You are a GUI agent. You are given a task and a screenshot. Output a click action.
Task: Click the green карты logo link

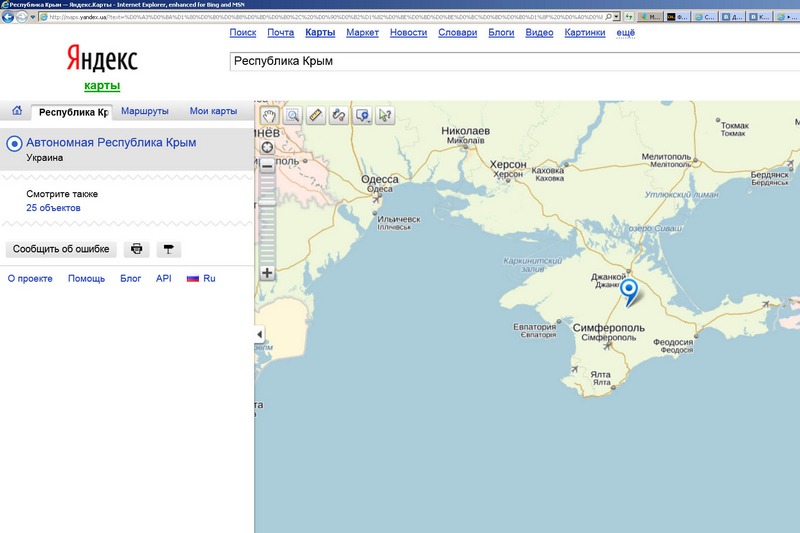[102, 85]
